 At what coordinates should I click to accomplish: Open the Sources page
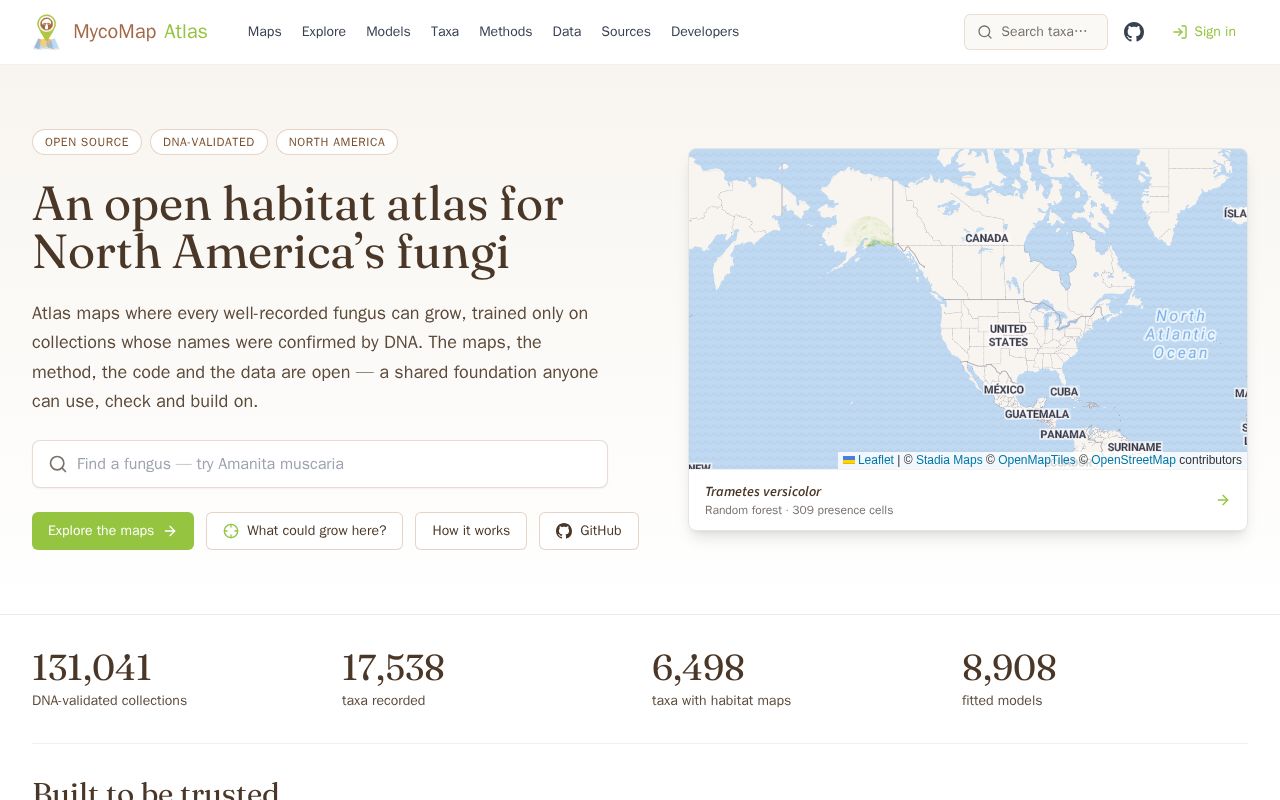[626, 32]
